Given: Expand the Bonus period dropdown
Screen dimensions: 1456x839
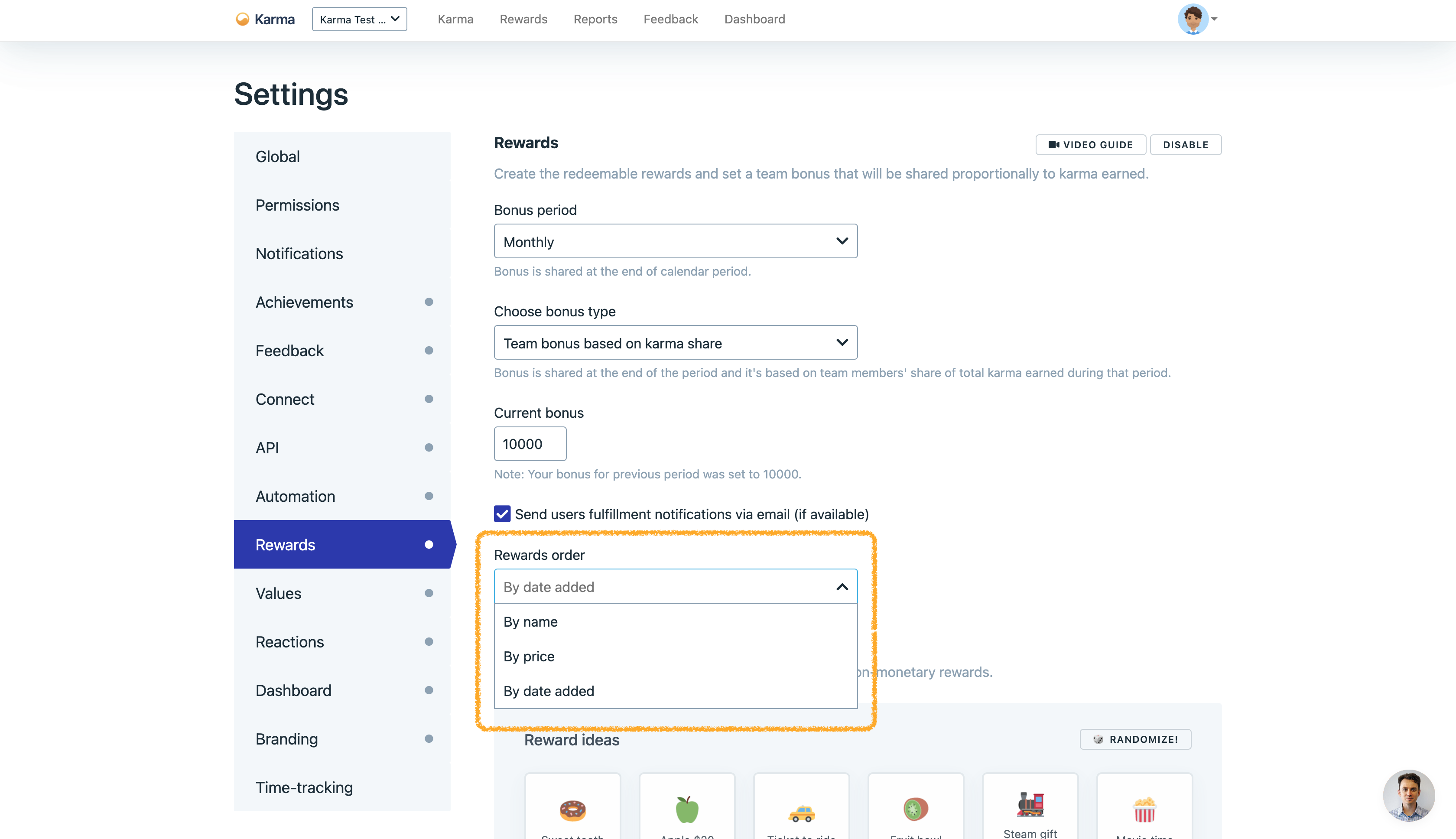Looking at the screenshot, I should tap(675, 241).
